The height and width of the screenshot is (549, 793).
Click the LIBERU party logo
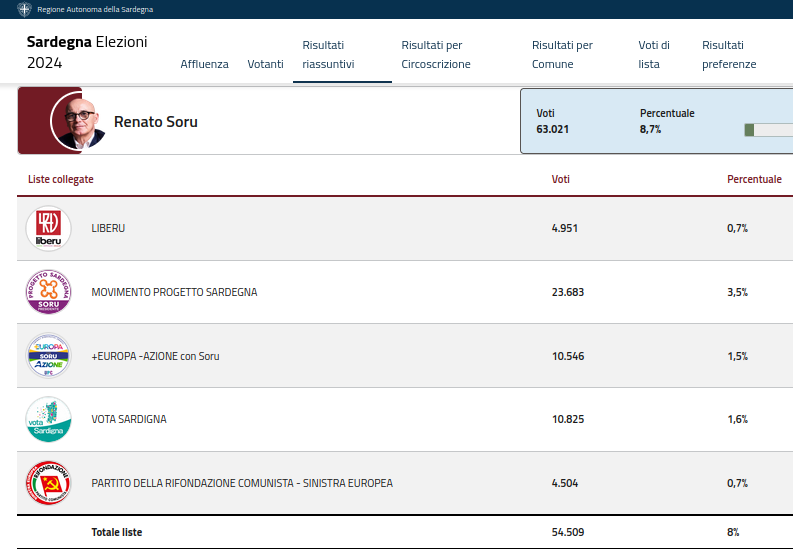48,229
